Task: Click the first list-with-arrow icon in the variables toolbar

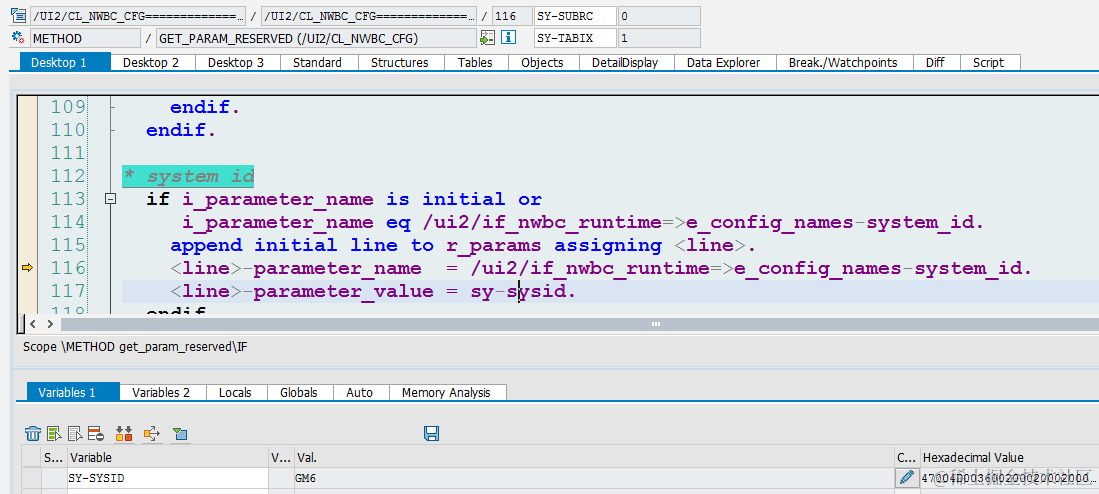Action: [x=55, y=433]
